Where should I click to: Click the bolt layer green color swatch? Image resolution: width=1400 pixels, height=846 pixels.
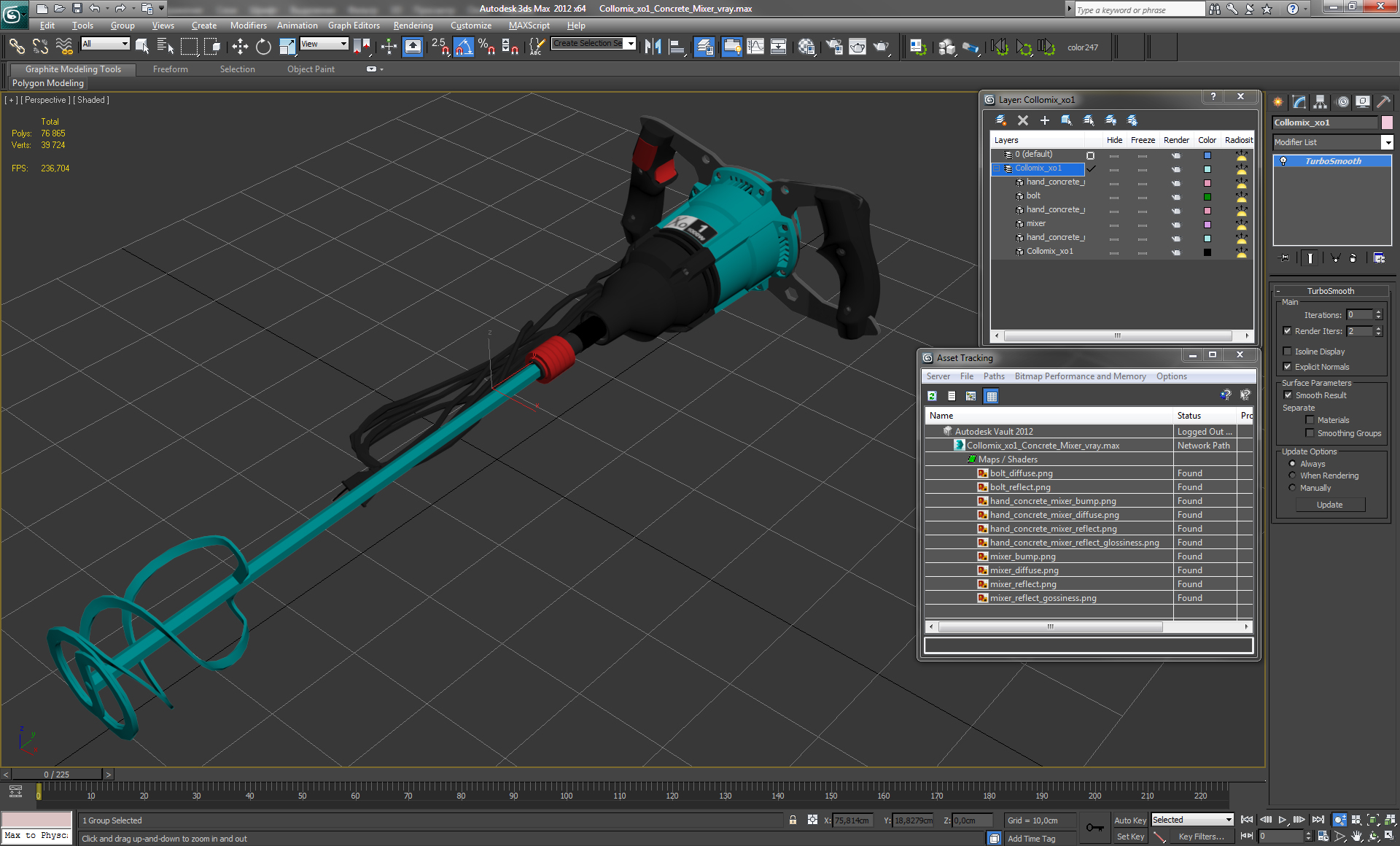[x=1207, y=197]
